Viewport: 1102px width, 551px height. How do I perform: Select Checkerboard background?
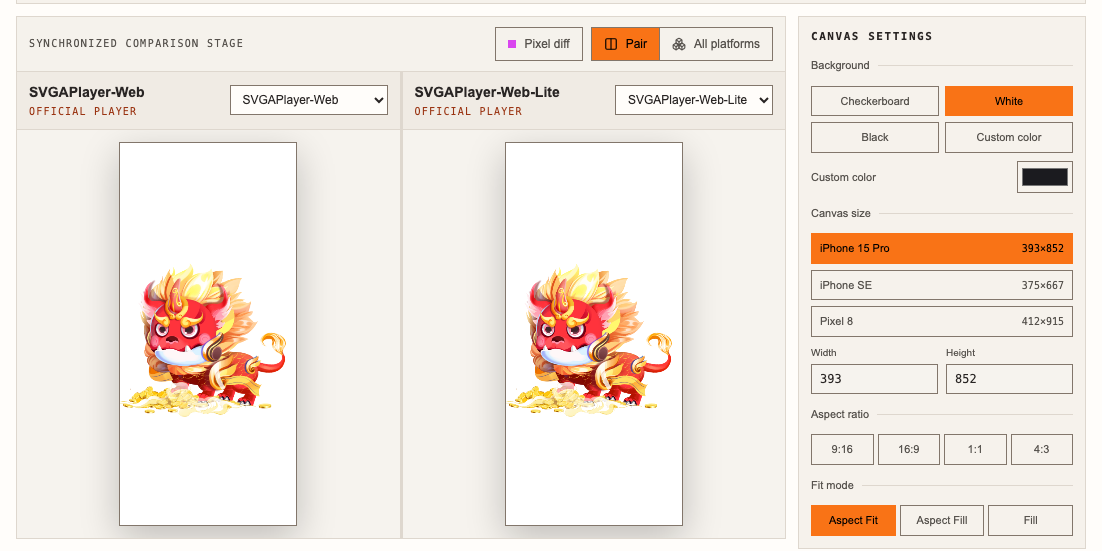pos(875,101)
